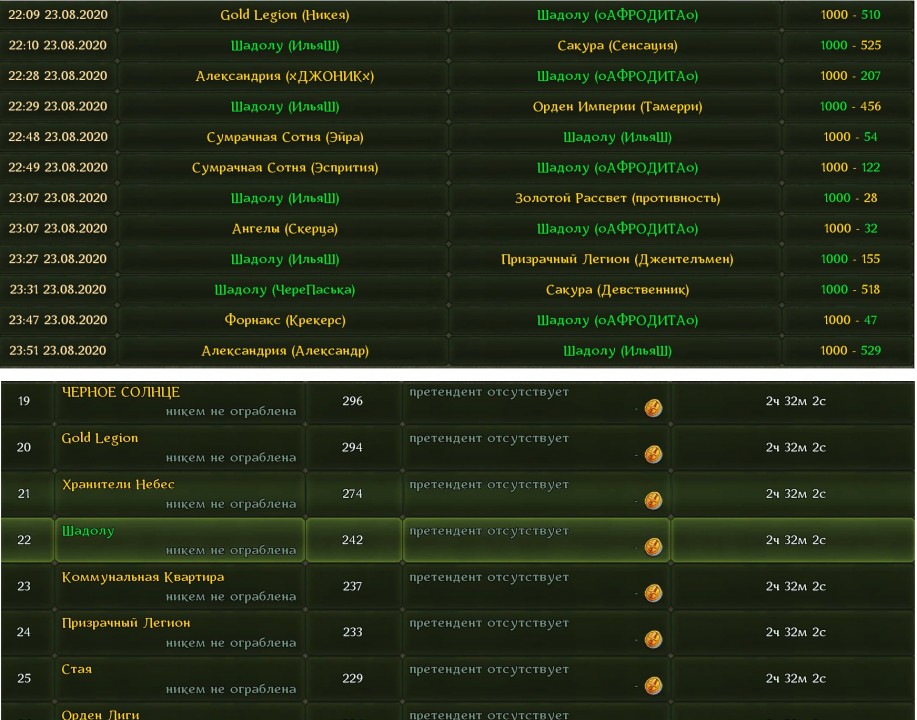Click rating value 242 in Шадолу row
The height and width of the screenshot is (720, 917).
[x=352, y=540]
